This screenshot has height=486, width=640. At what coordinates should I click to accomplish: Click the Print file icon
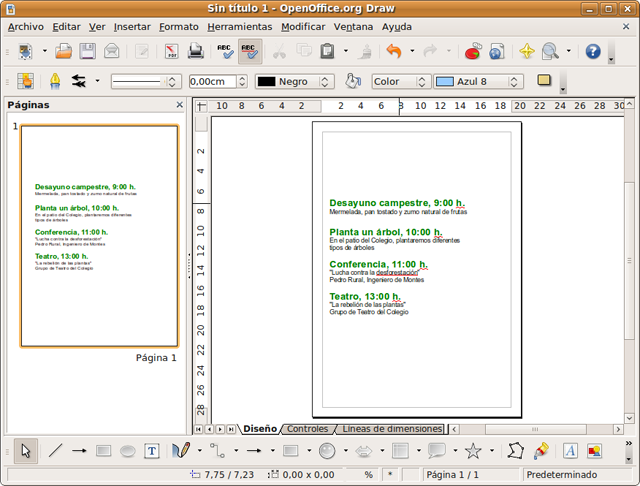coord(197,51)
